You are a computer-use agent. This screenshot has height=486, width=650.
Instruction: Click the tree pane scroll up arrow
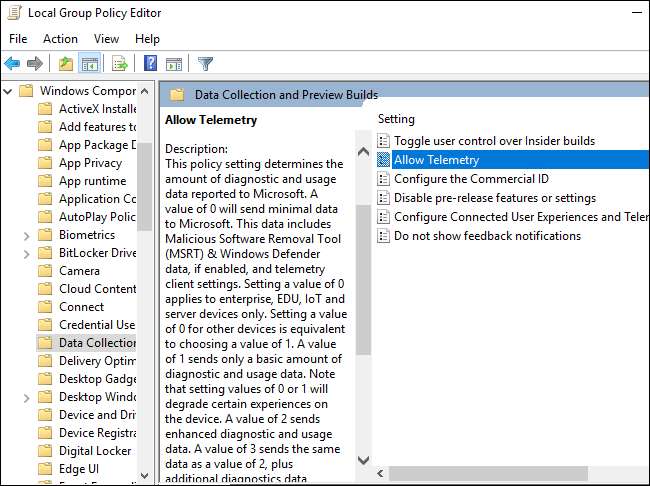[x=145, y=91]
